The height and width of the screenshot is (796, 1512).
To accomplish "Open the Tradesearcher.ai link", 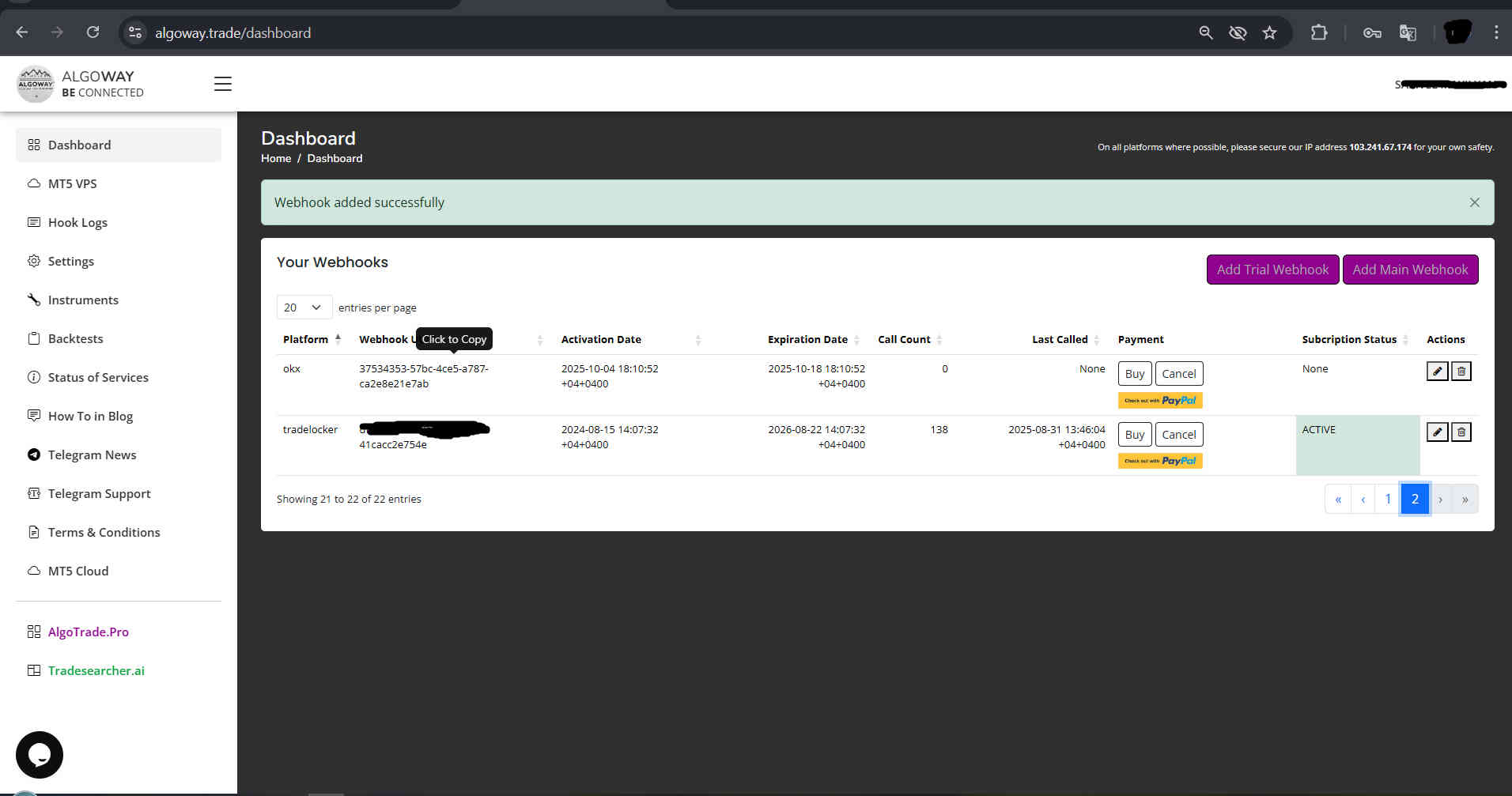I will tap(96, 670).
